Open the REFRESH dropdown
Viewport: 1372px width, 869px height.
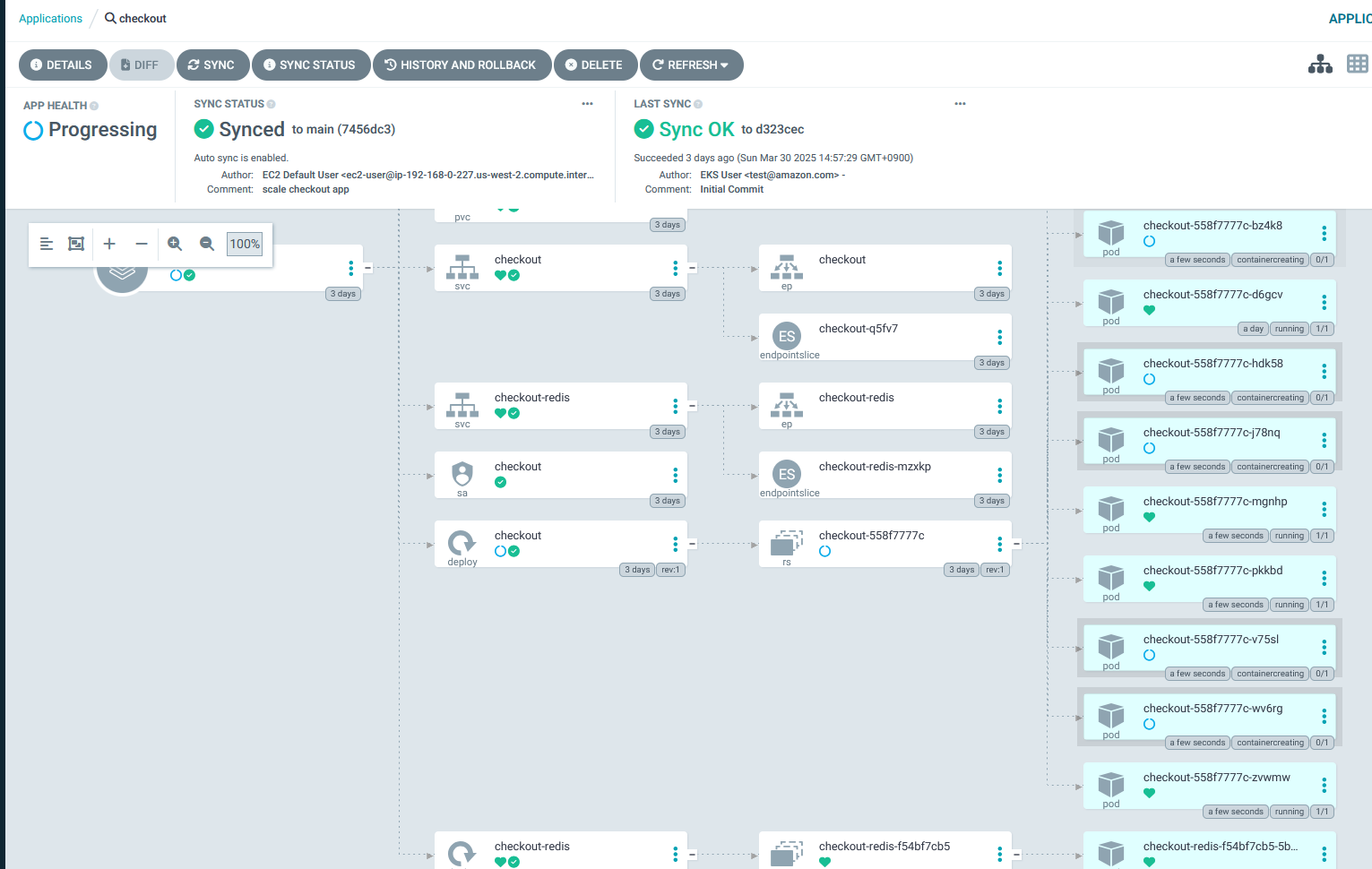pos(691,65)
